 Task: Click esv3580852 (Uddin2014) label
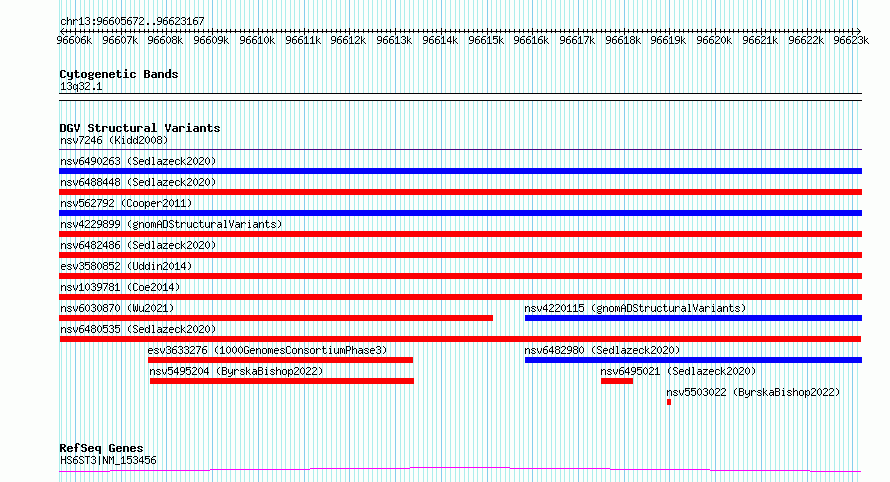click(126, 266)
